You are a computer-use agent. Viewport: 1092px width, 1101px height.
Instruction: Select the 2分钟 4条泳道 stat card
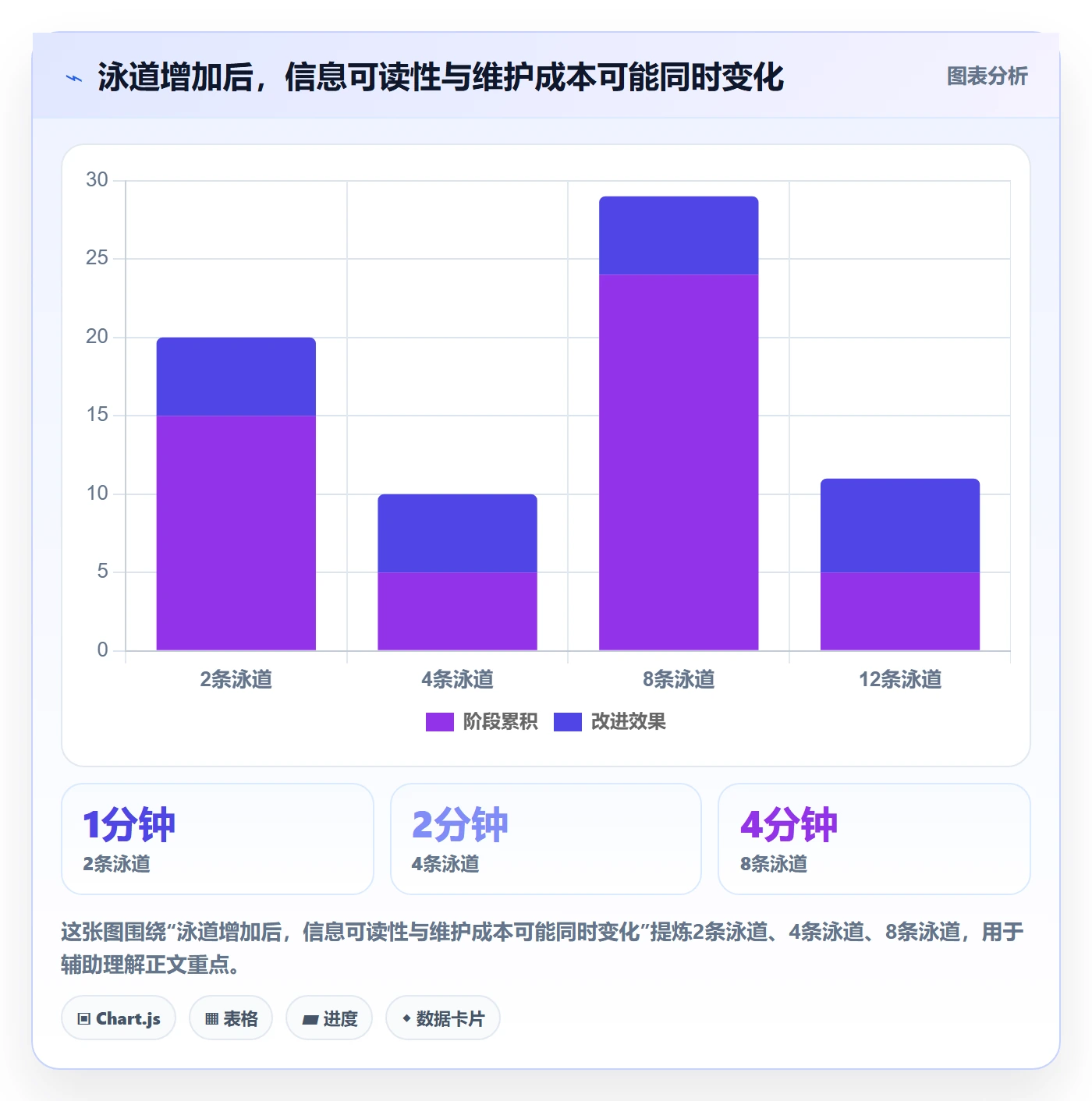coord(546,839)
